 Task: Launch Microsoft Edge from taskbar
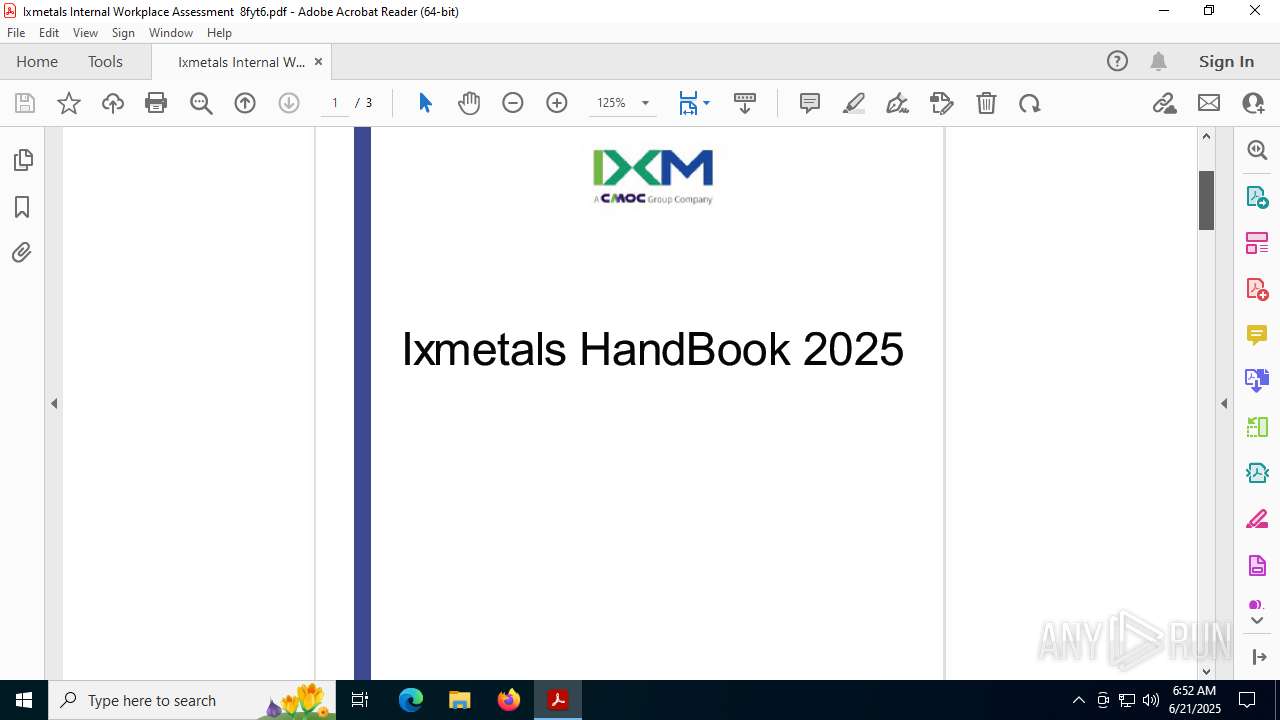tap(411, 700)
